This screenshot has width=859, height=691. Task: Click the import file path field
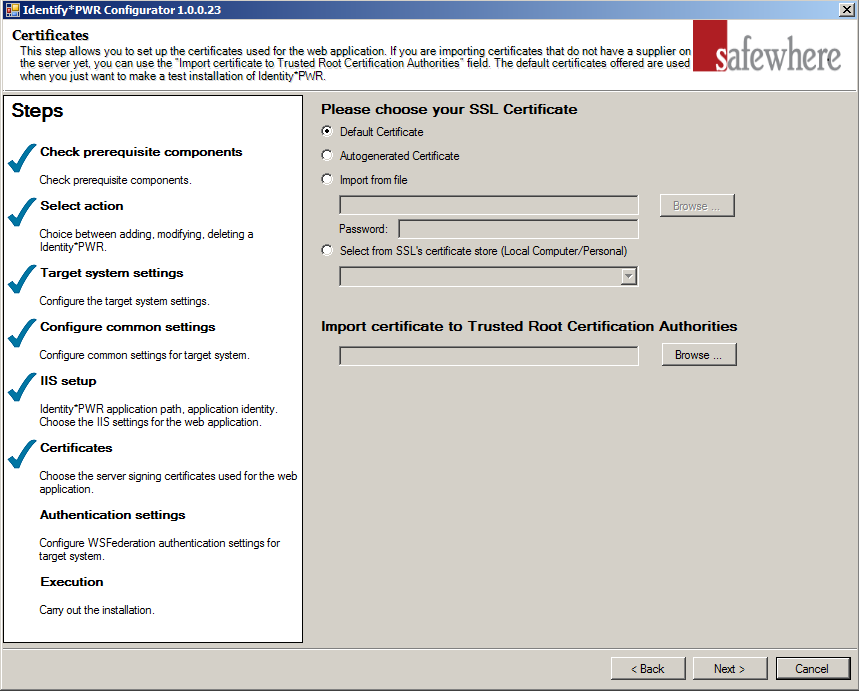pyautogui.click(x=489, y=205)
